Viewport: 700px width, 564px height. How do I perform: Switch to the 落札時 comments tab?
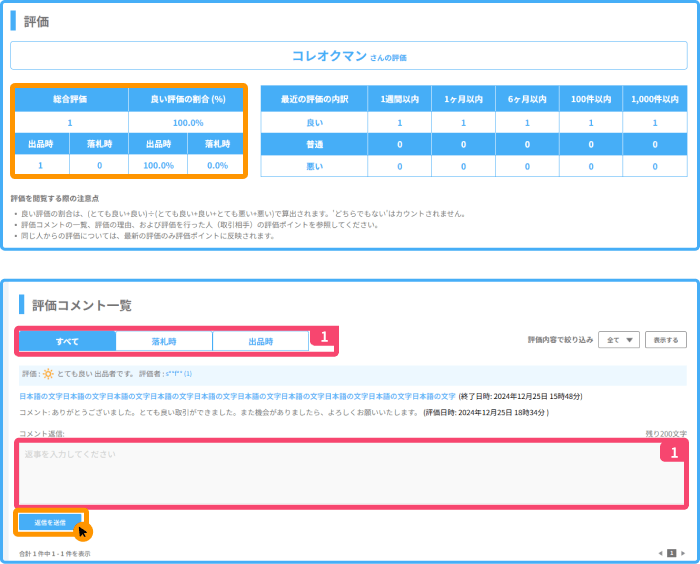[x=164, y=342]
